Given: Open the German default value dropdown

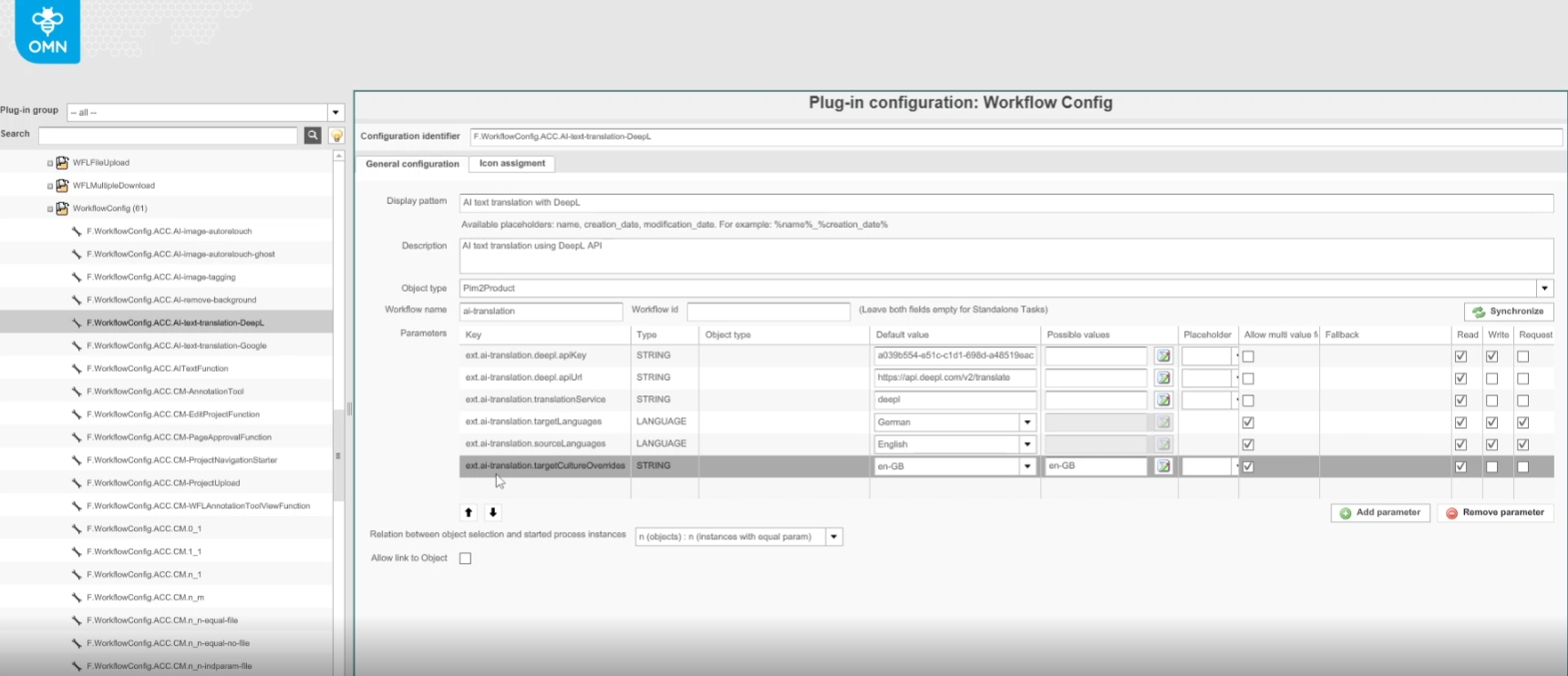Looking at the screenshot, I should click(1027, 422).
